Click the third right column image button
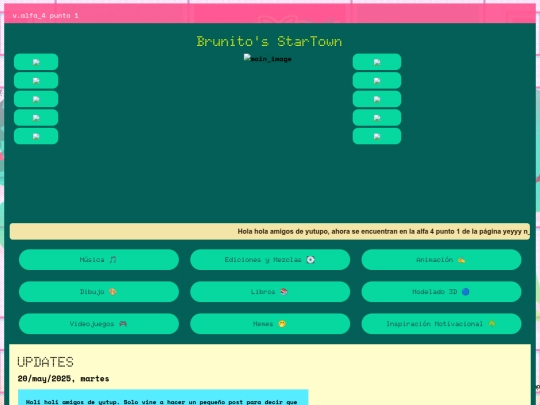The width and height of the screenshot is (540, 405). pos(377,99)
